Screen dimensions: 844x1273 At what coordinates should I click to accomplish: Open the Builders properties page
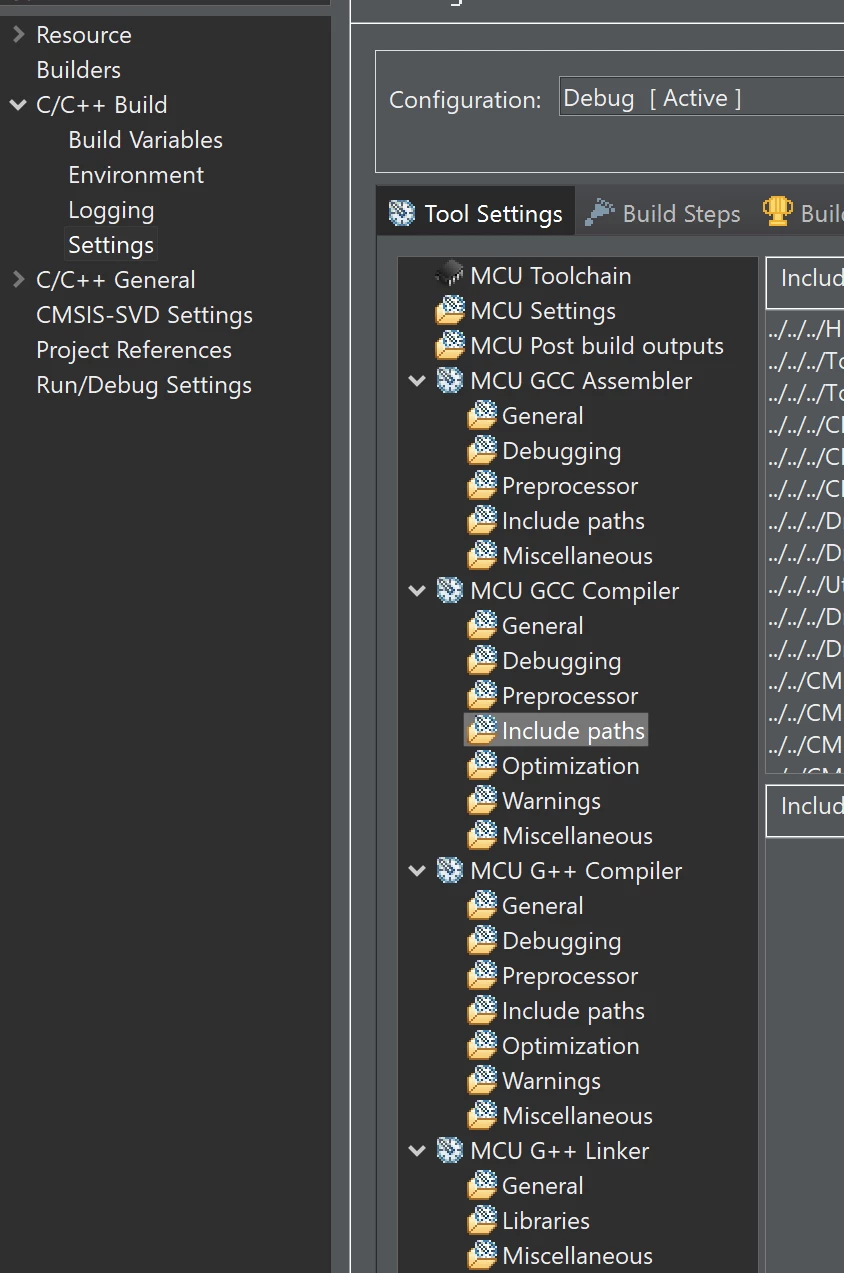coord(78,70)
